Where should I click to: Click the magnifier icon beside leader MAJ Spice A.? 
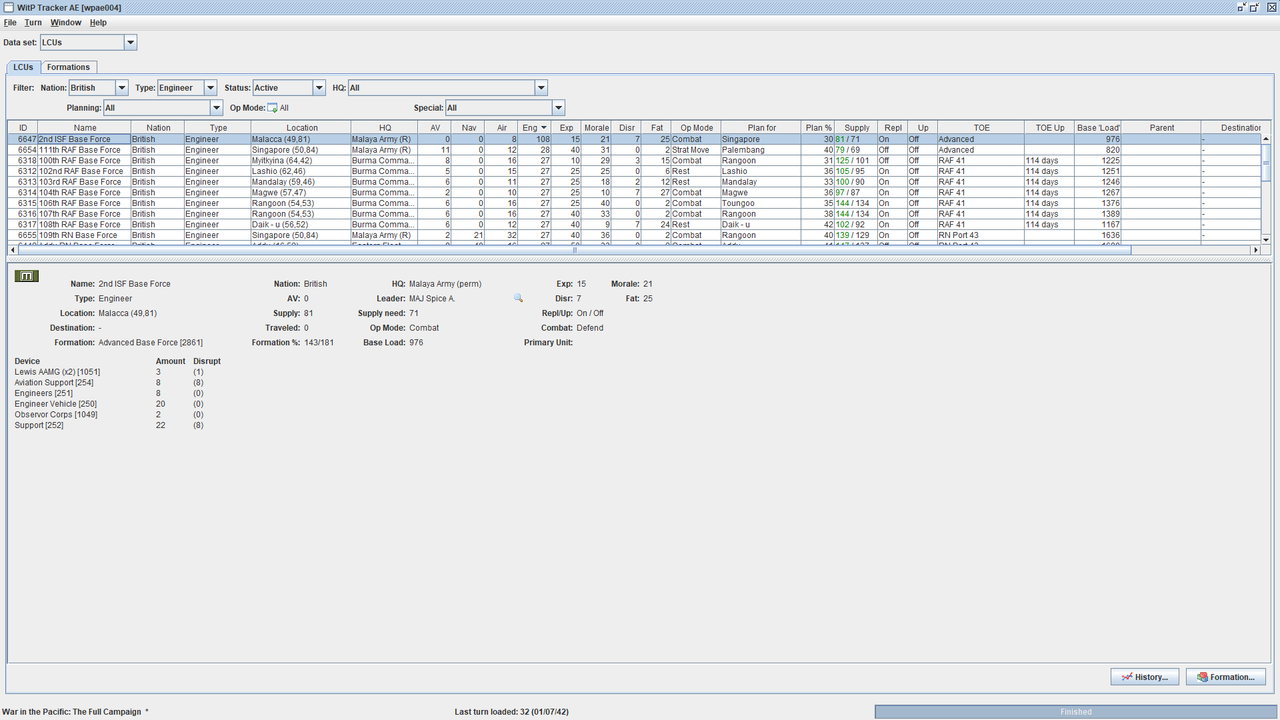click(x=518, y=298)
